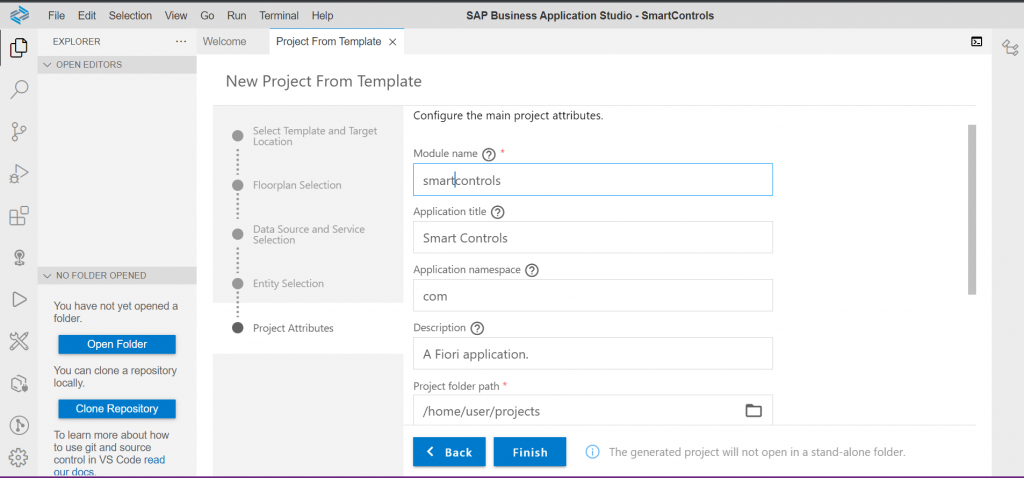Click the Module name input field

(593, 180)
